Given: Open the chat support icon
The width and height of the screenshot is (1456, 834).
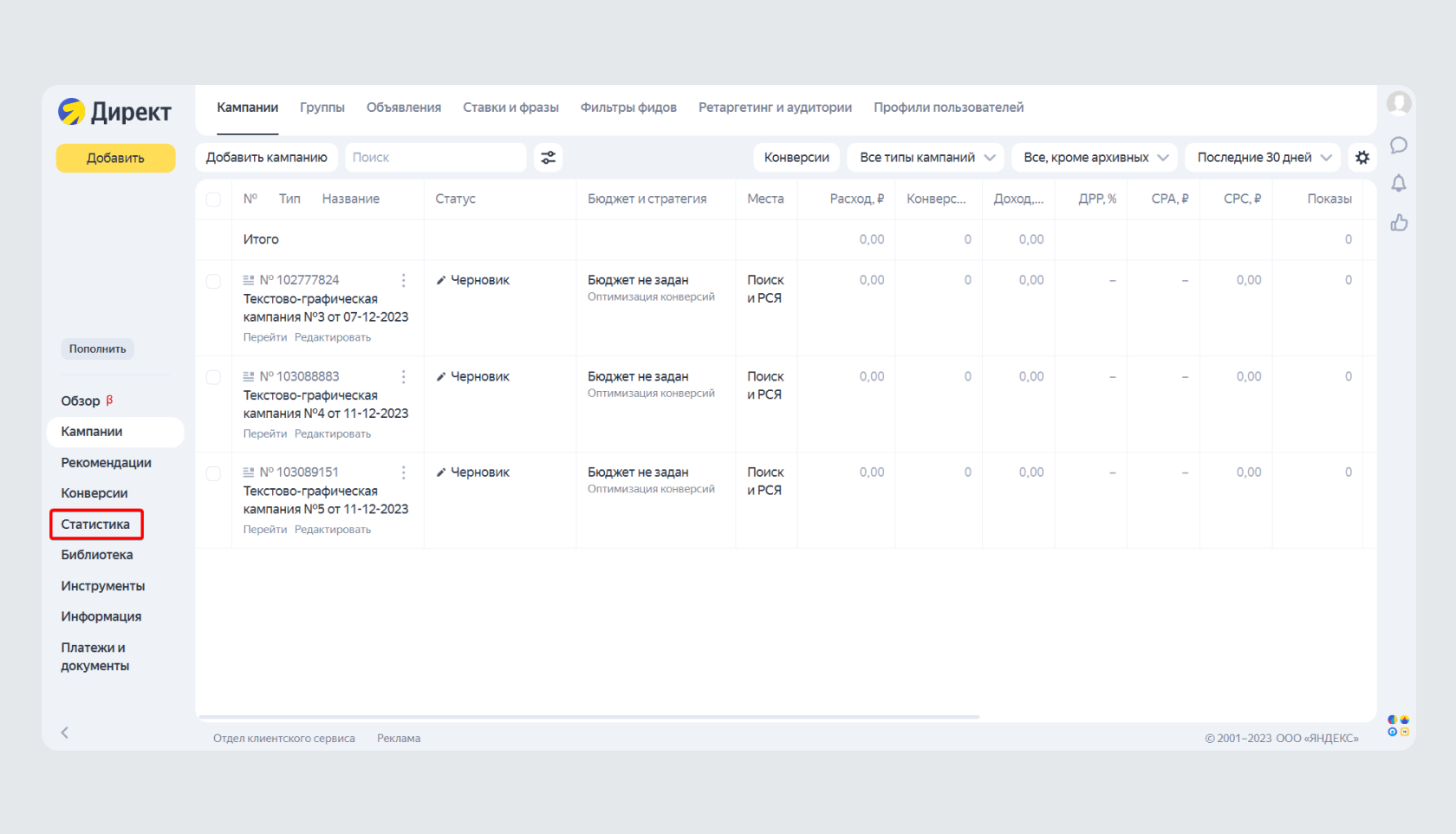Looking at the screenshot, I should pos(1399,145).
